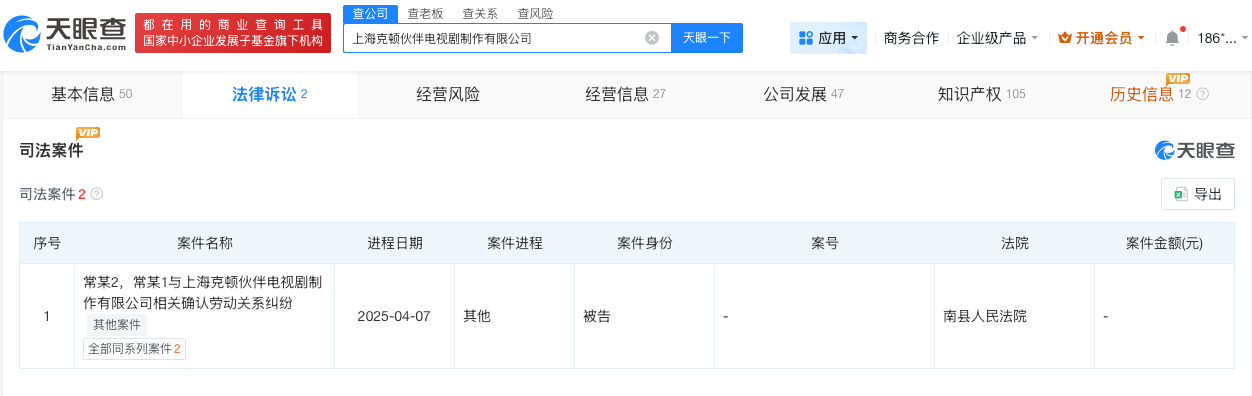Switch to the 经营信息 tab
This screenshot has height=396, width=1252.
625,94
